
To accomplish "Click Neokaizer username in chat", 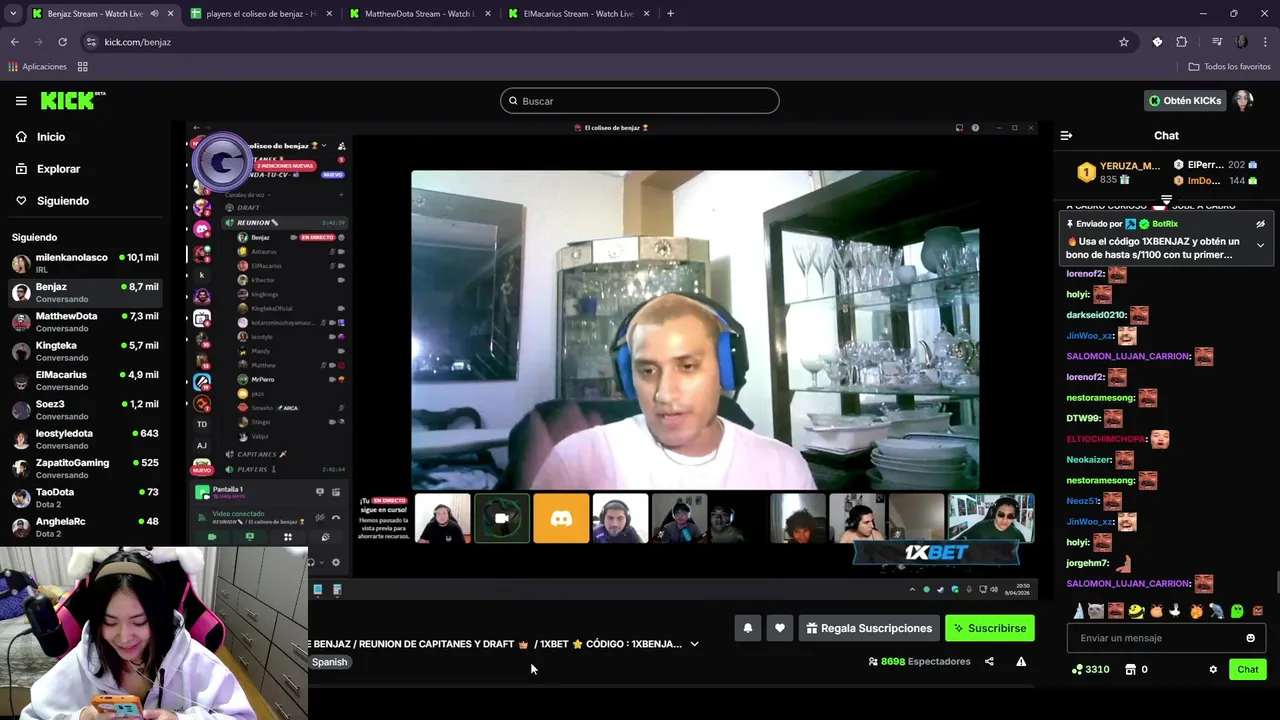I will coord(1089,460).
